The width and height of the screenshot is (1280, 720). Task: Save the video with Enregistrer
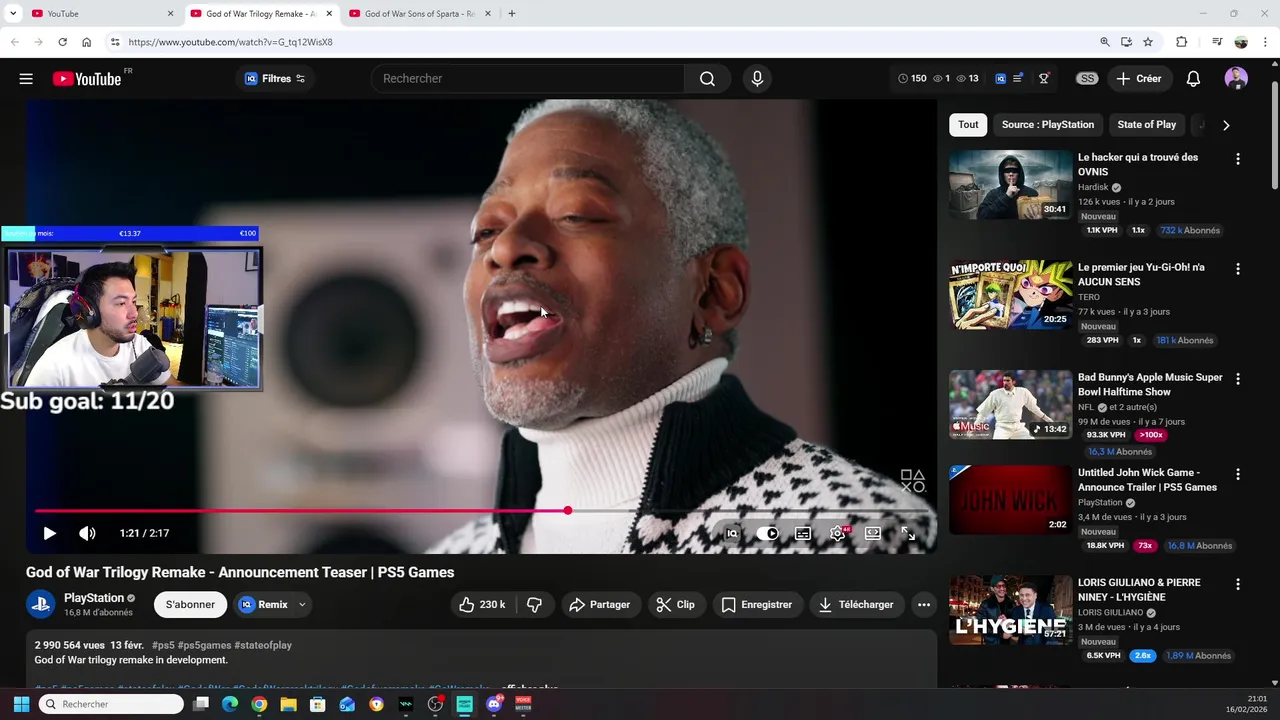tap(756, 605)
